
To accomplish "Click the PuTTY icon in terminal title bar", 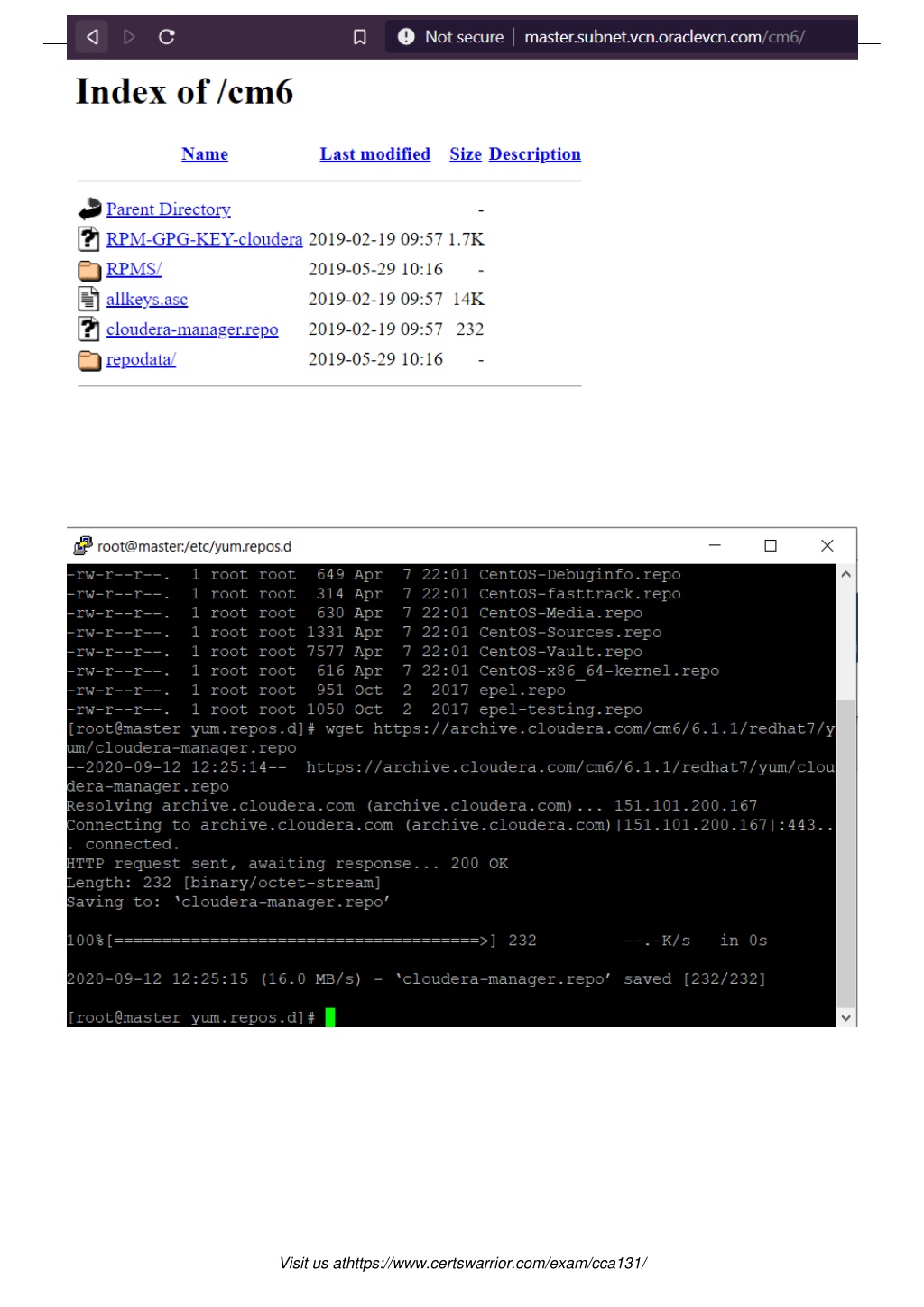I will coord(83,545).
